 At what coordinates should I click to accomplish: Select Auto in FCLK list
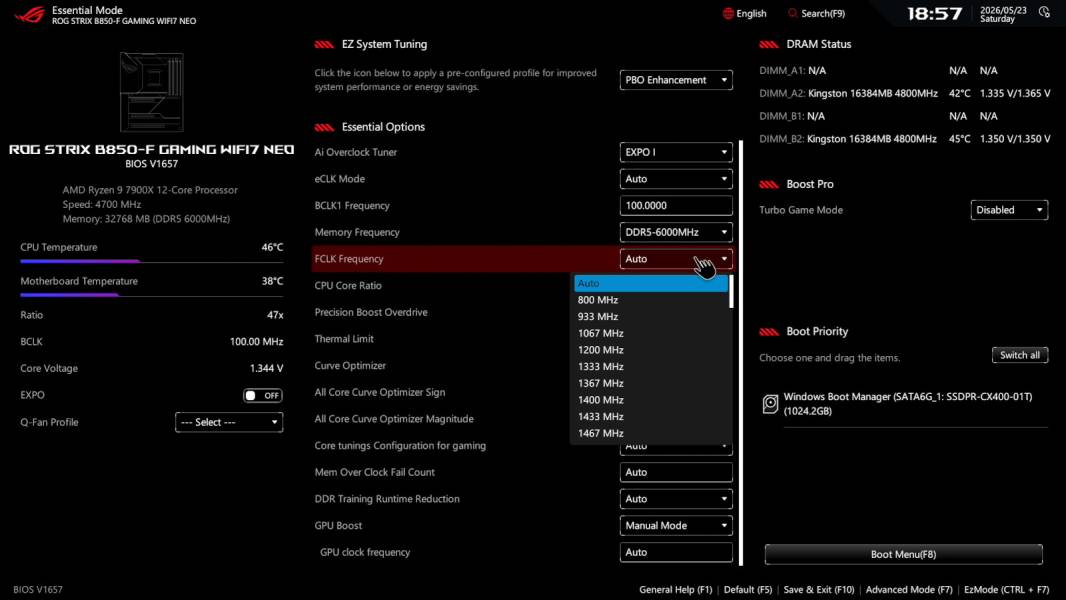point(651,283)
